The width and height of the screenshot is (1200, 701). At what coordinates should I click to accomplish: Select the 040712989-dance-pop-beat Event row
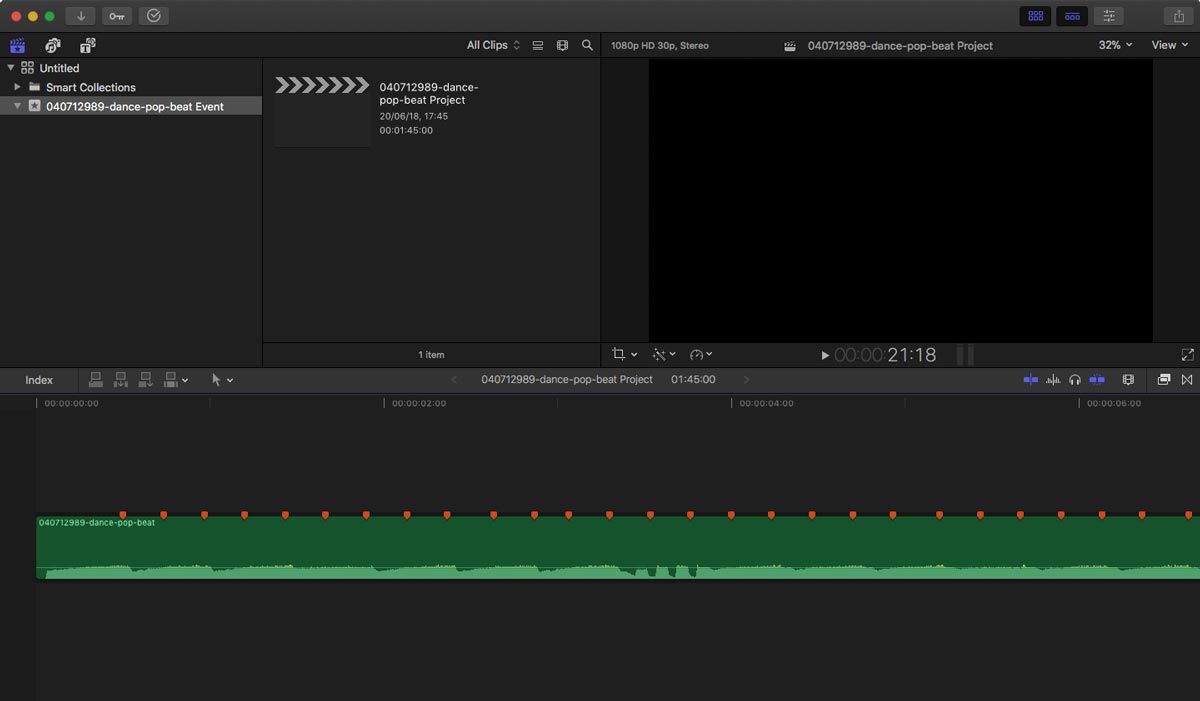pyautogui.click(x=131, y=106)
